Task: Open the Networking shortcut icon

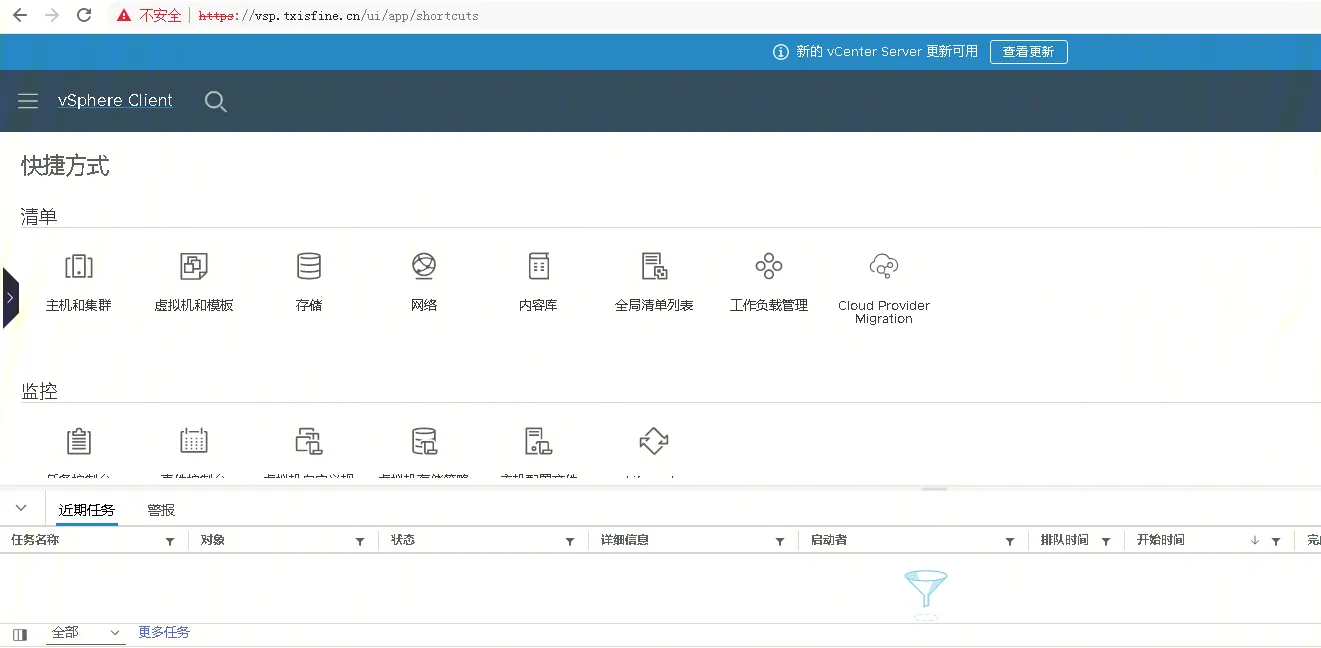Action: (x=424, y=267)
